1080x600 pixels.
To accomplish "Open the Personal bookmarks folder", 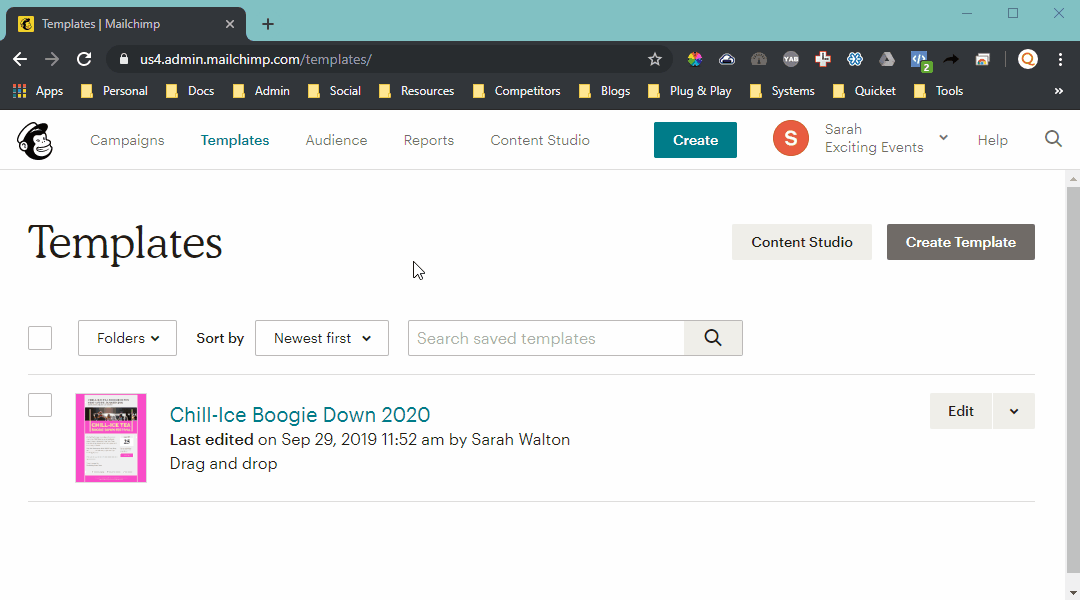I will coord(114,91).
